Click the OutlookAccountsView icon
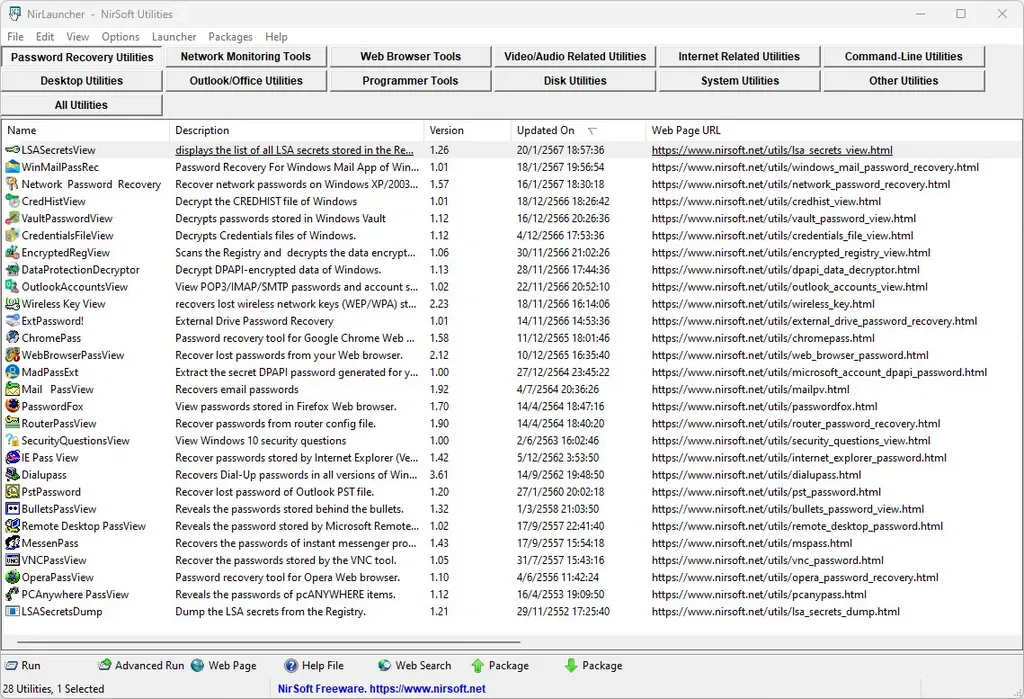Image resolution: width=1024 pixels, height=699 pixels. pos(12,287)
